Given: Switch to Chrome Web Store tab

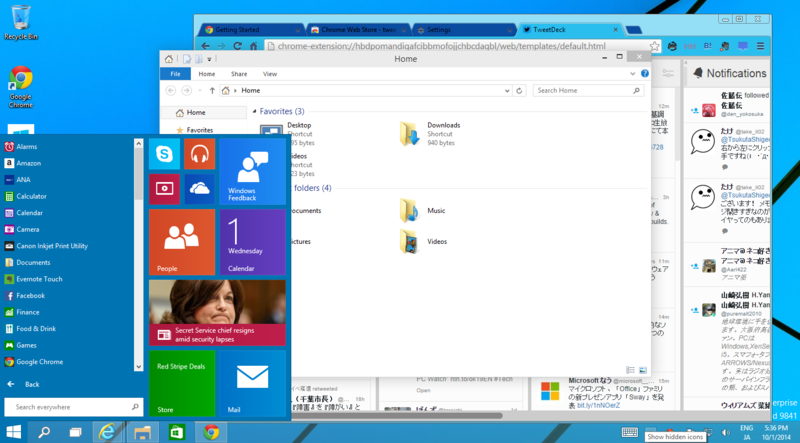Looking at the screenshot, I should click(359, 30).
